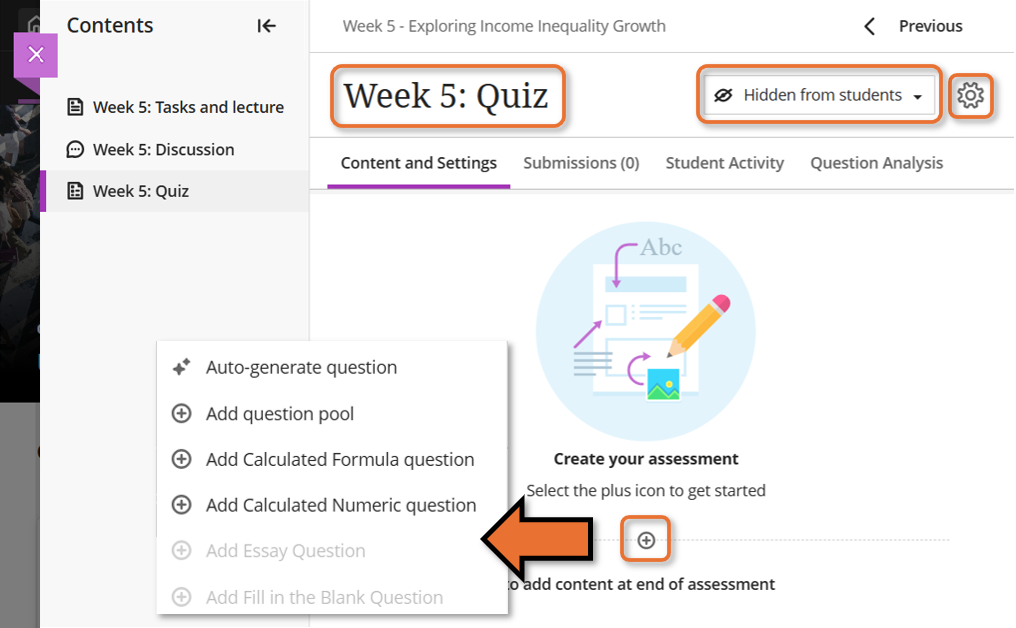Select the Question Analysis tab
1016x628 pixels.
876,163
